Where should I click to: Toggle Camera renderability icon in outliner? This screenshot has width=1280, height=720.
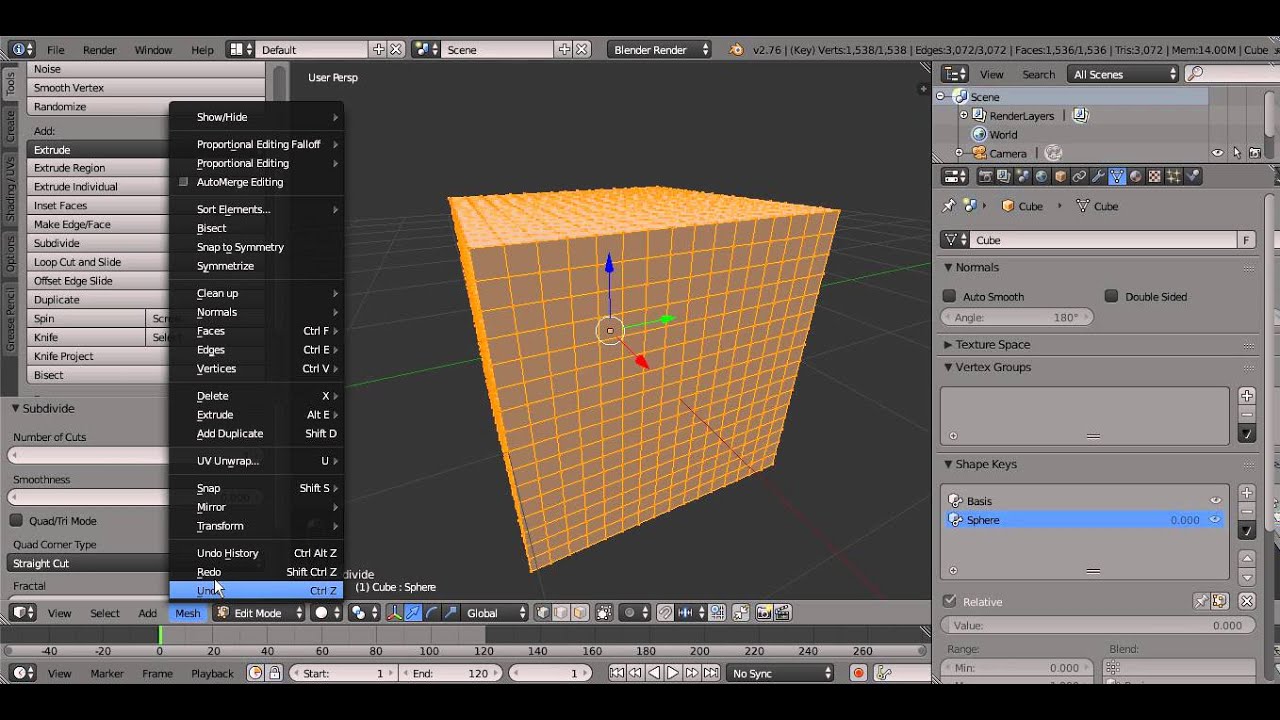click(1257, 154)
